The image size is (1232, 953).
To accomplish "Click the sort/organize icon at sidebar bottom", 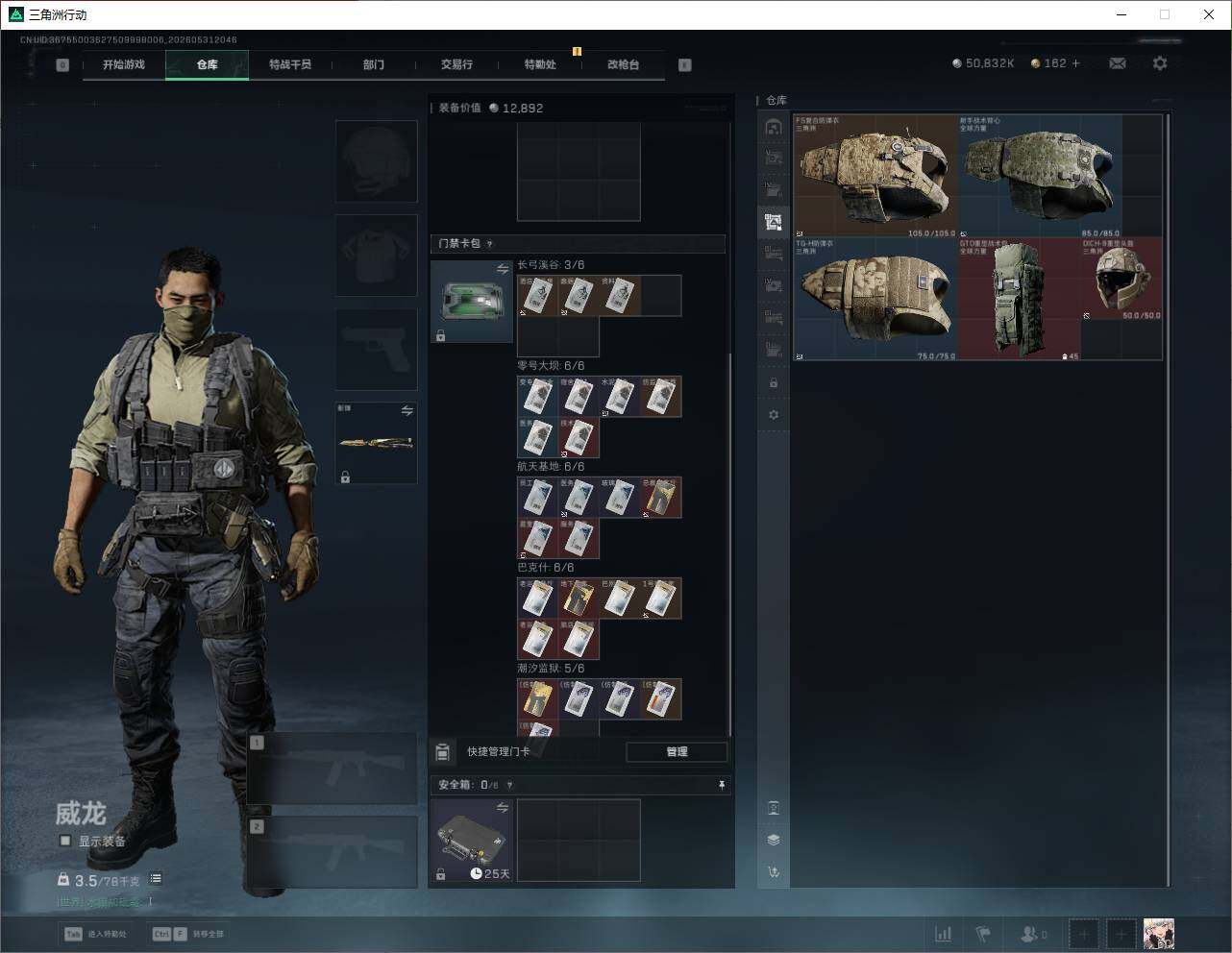I will coord(774,872).
